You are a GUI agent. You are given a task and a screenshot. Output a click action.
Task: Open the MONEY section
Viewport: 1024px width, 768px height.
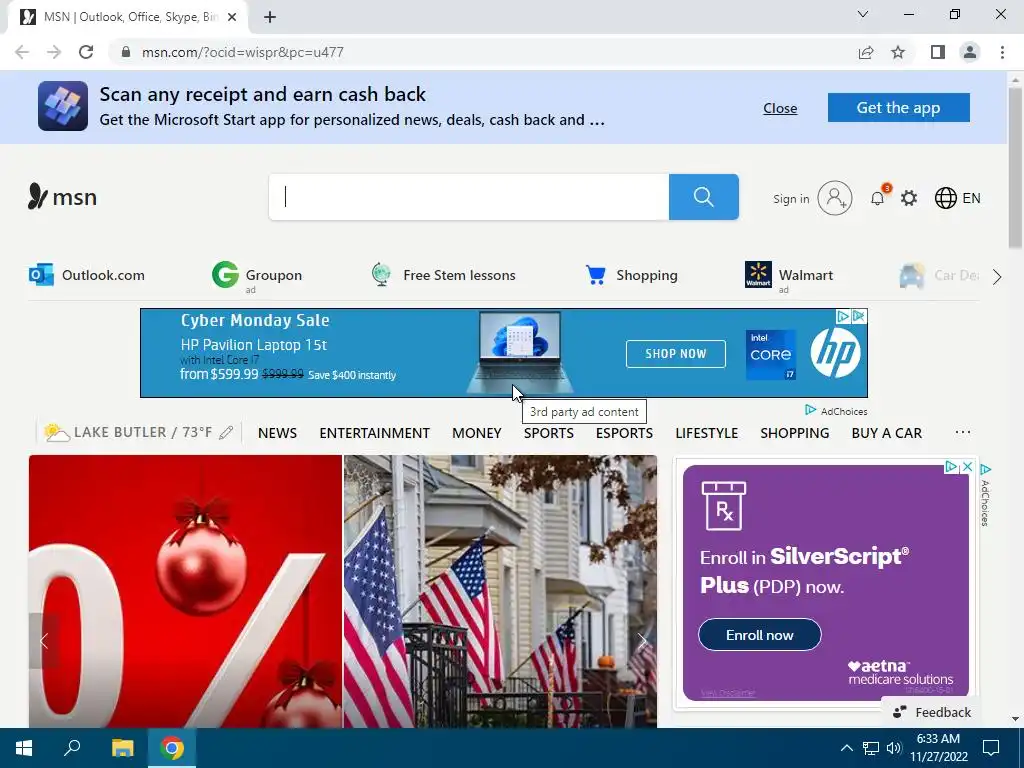477,433
